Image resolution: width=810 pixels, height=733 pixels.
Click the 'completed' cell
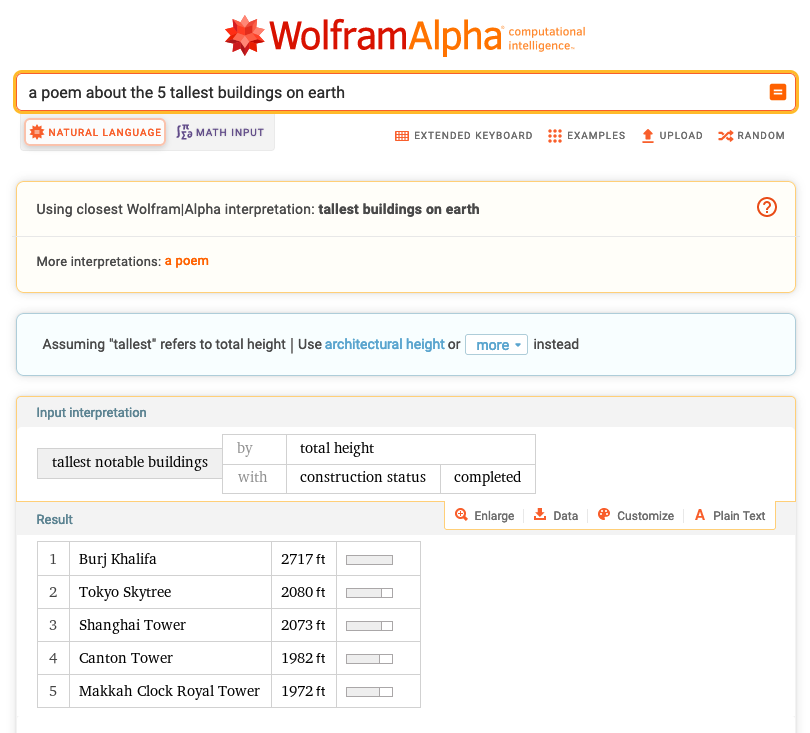[x=488, y=478]
